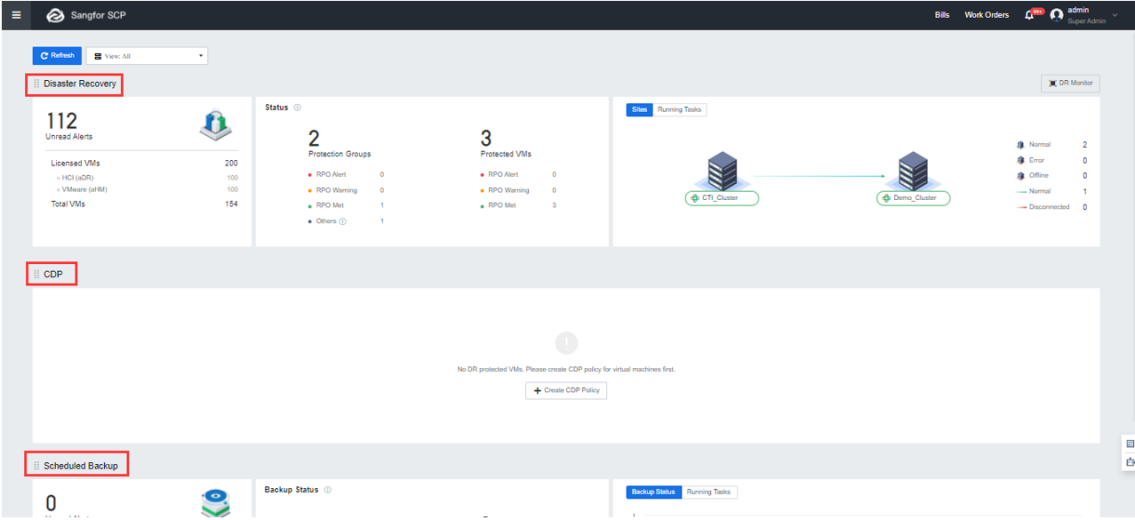This screenshot has height=520, width=1135.
Task: Click the VMware (aHM) license row
Action: click(144, 189)
